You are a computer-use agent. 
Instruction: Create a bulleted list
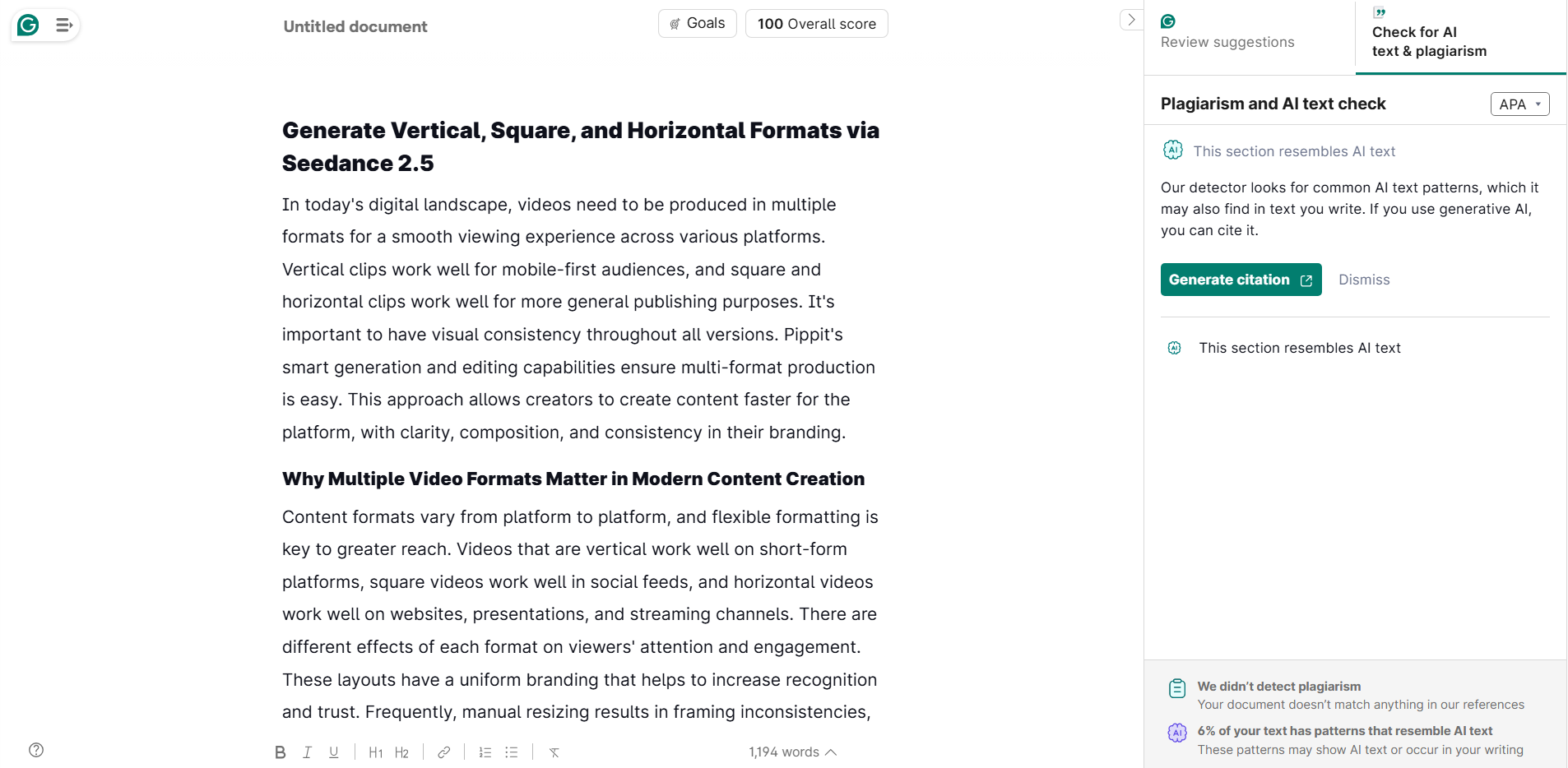(512, 752)
